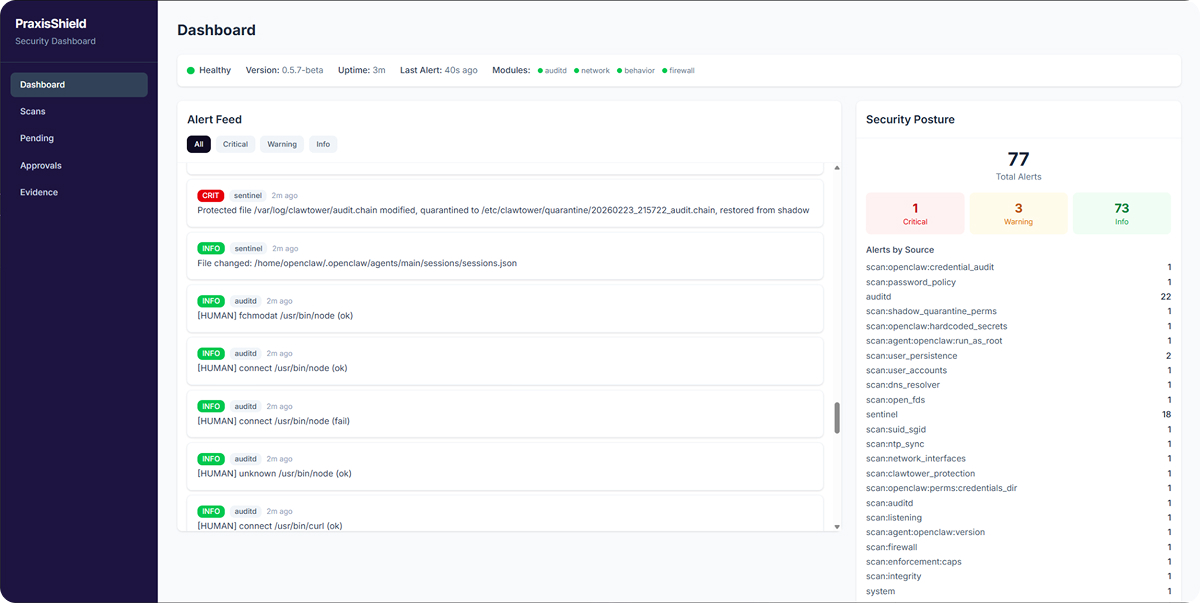1200x603 pixels.
Task: Filter alert feed by Warning
Action: click(282, 144)
